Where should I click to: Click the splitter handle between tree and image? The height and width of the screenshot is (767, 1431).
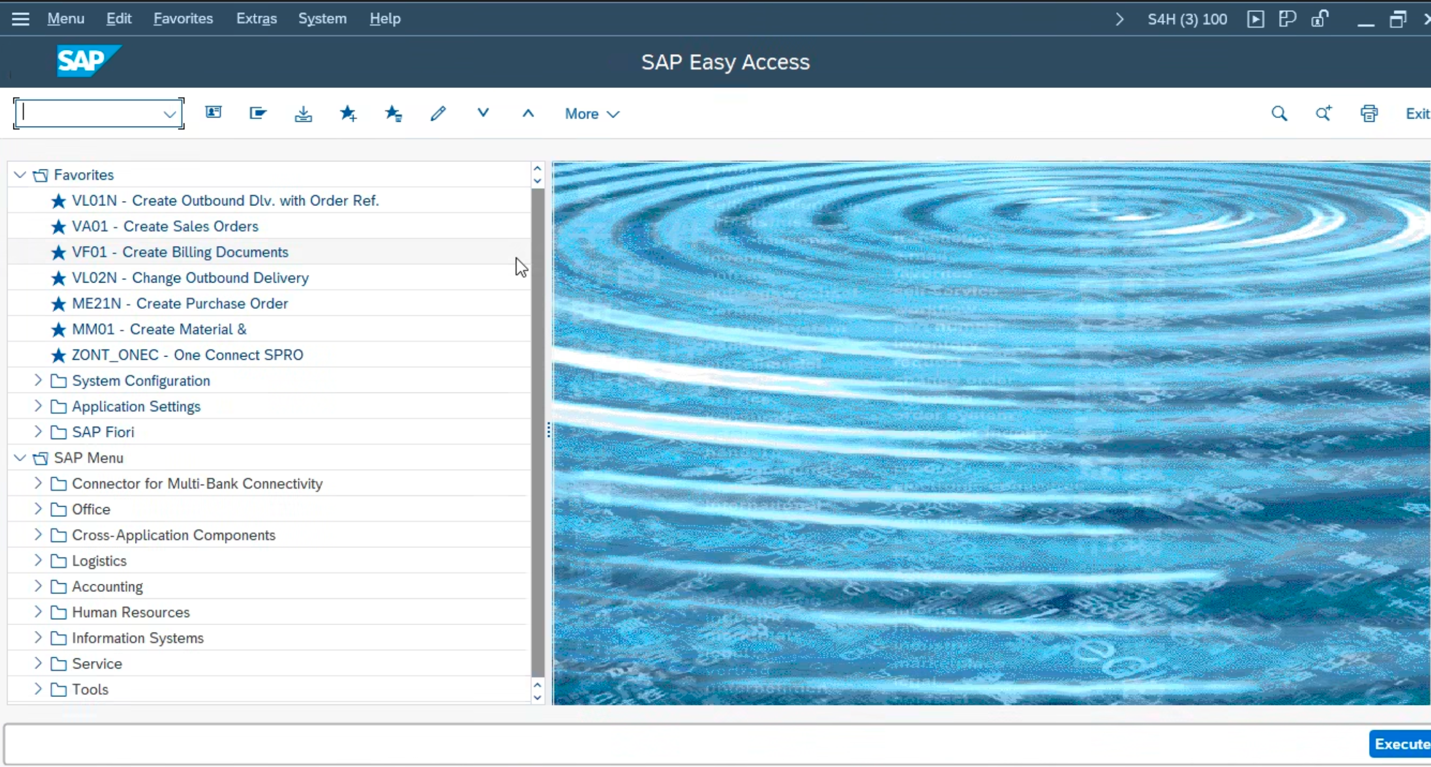tap(548, 431)
